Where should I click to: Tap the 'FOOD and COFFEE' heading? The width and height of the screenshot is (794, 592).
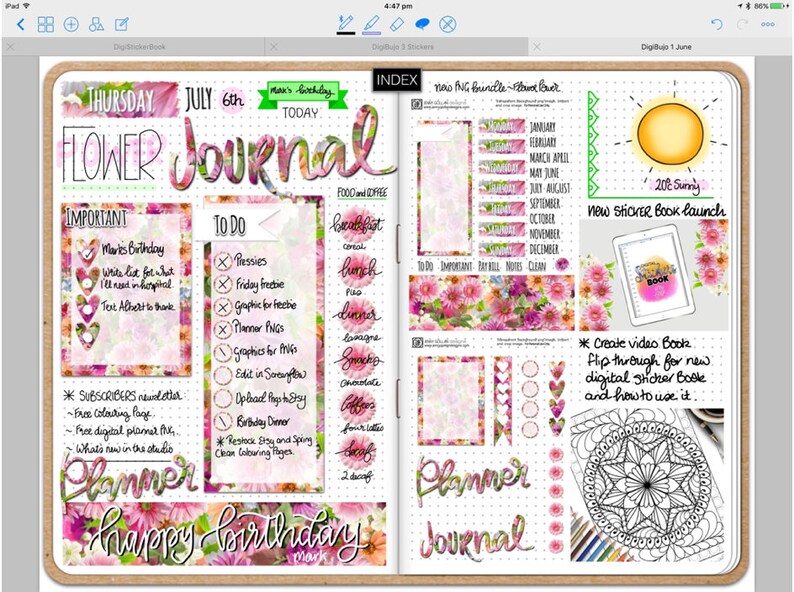point(362,192)
